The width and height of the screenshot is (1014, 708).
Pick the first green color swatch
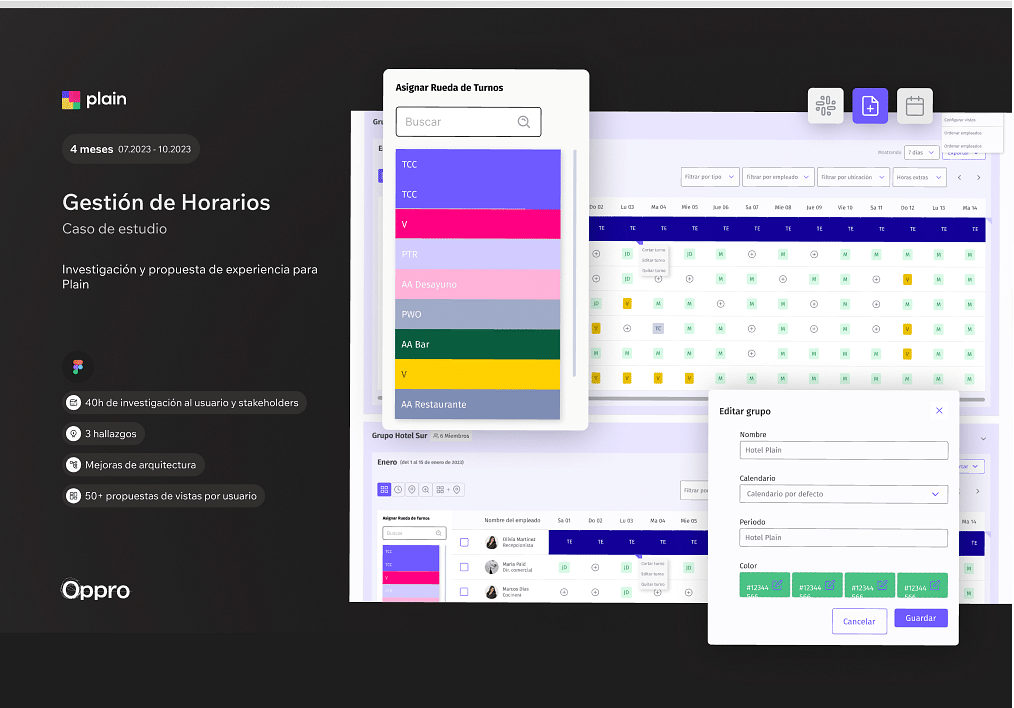click(765, 587)
